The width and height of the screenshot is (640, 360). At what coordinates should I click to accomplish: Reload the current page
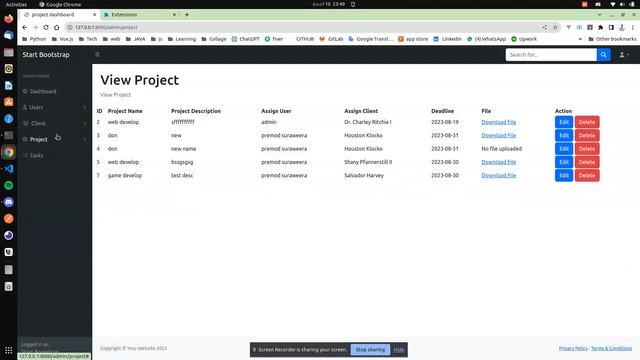coord(46,27)
